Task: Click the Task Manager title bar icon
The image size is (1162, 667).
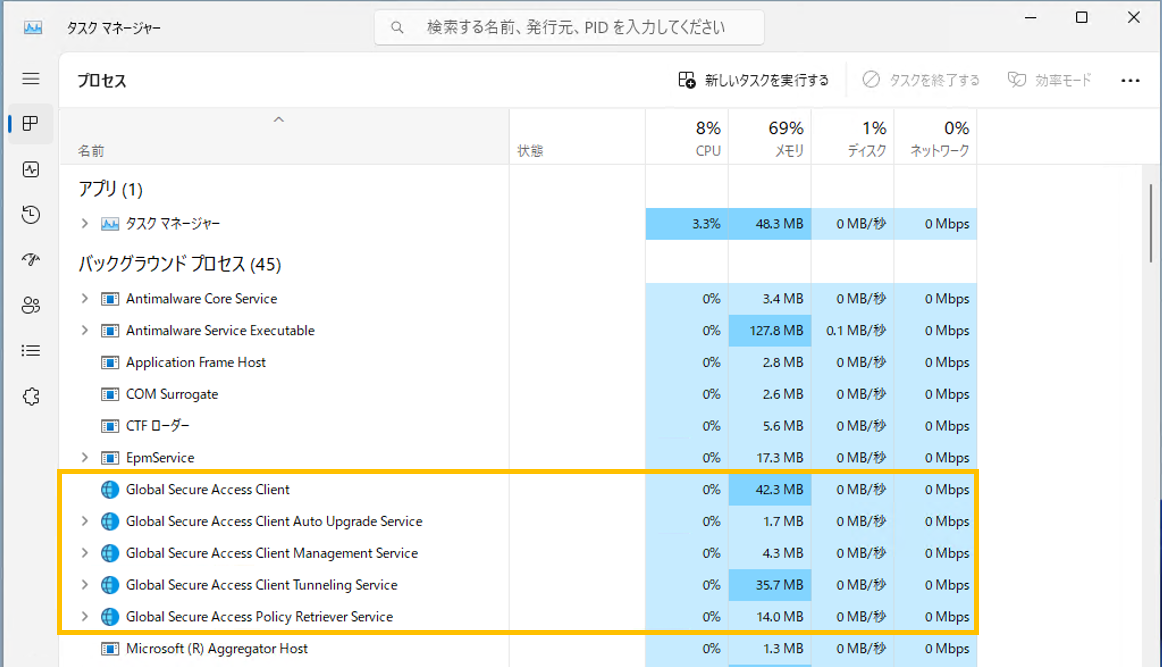Action: point(33,27)
